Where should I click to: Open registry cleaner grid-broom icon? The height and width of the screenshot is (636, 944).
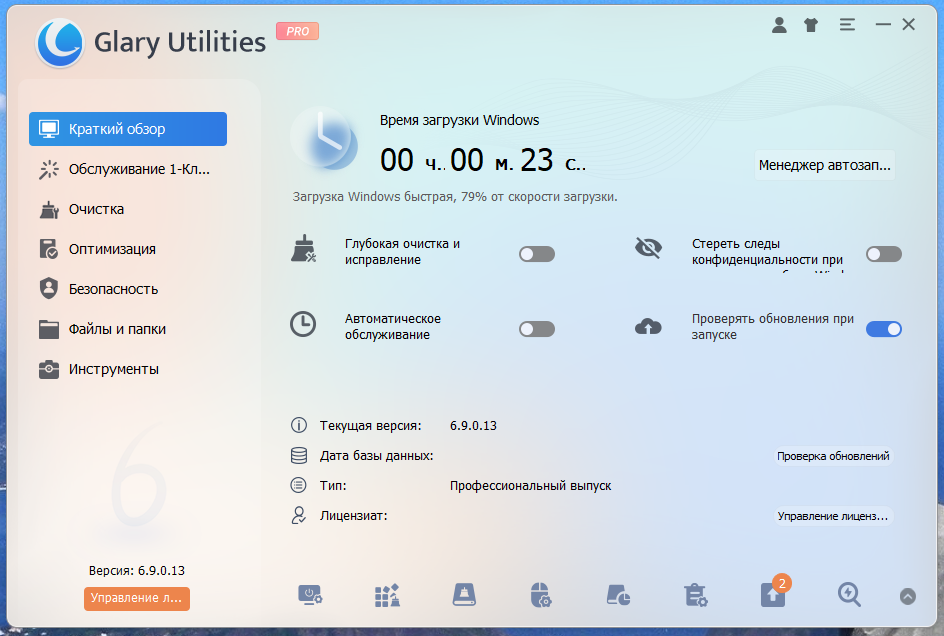[x=387, y=595]
